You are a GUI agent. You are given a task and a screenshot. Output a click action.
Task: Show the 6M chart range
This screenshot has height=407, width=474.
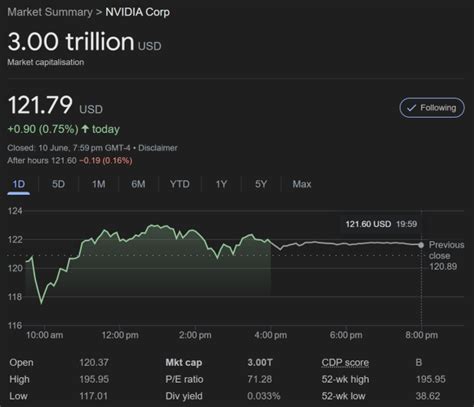click(138, 184)
